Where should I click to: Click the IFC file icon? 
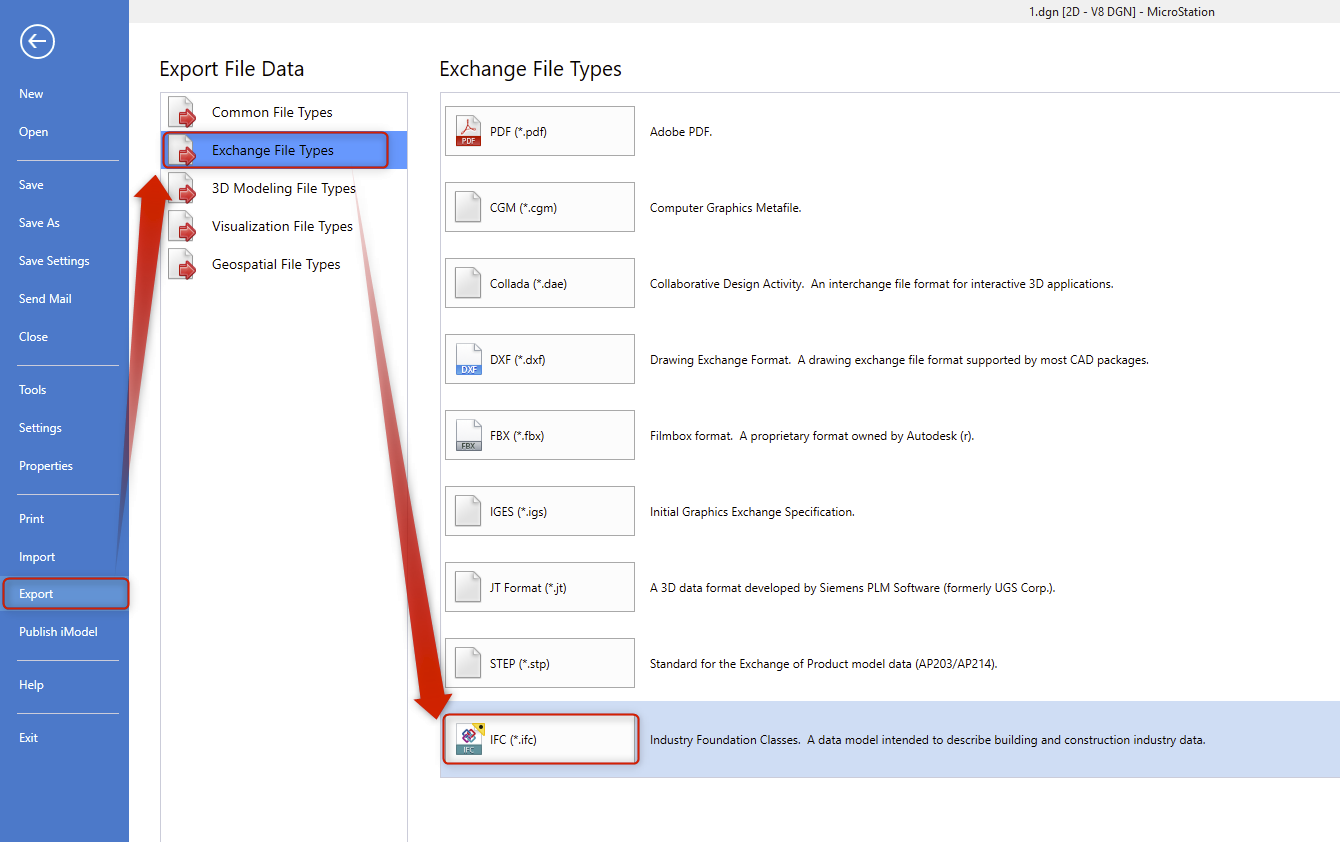(x=469, y=739)
